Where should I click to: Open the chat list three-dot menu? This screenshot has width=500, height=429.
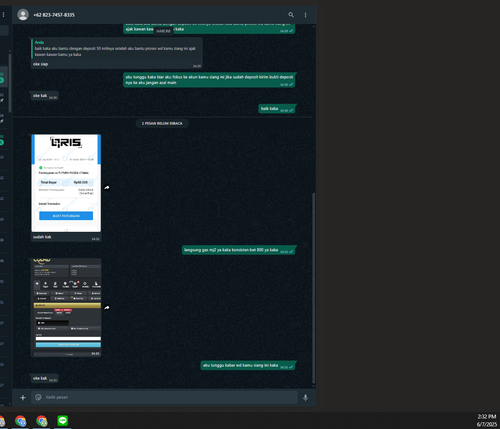[3, 15]
